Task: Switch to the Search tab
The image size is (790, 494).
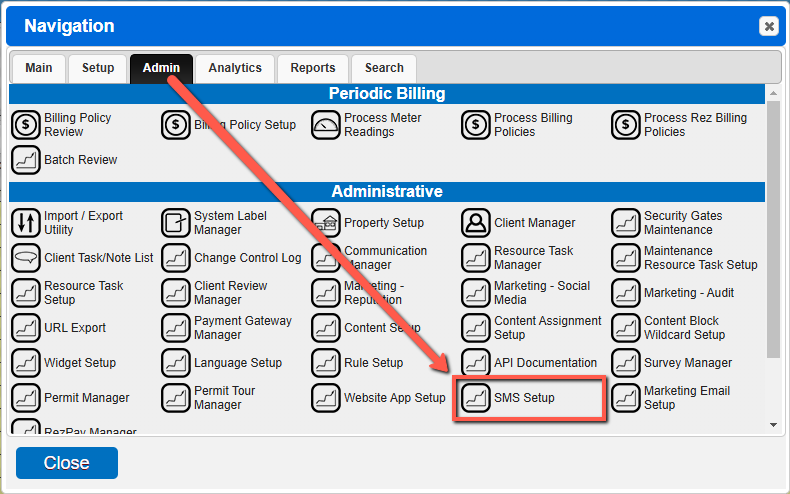Action: pyautogui.click(x=384, y=69)
